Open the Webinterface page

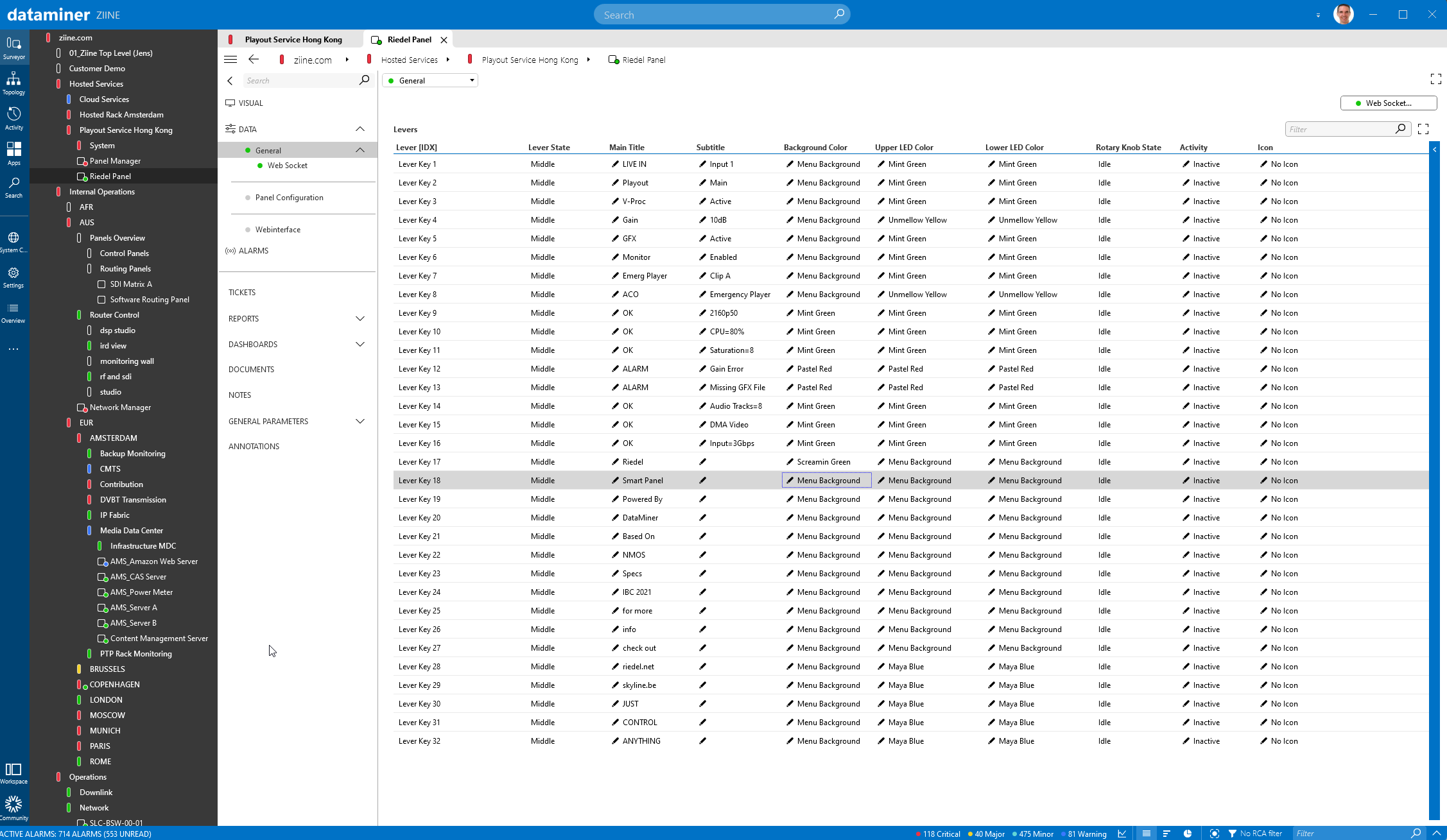pyautogui.click(x=277, y=230)
